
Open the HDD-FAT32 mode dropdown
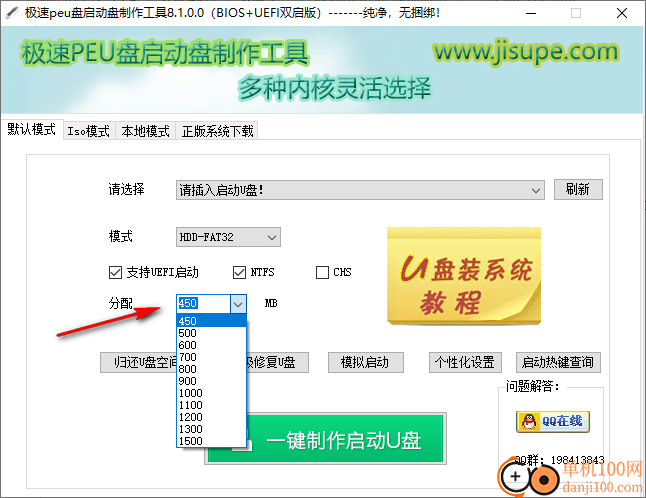[228, 237]
